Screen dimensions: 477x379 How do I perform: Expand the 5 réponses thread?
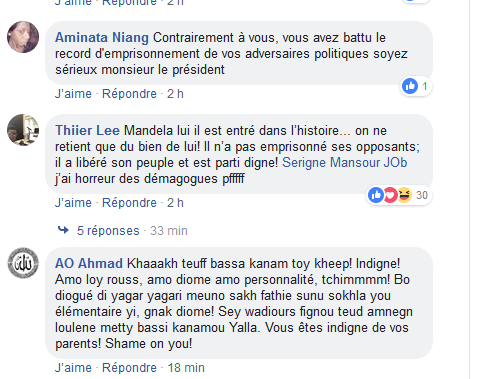click(x=108, y=231)
